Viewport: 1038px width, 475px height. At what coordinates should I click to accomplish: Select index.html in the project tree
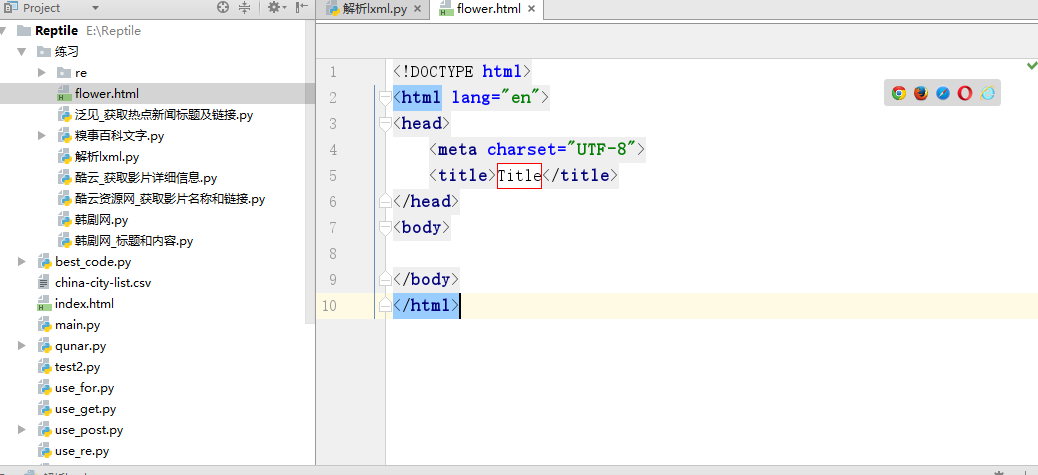pyautogui.click(x=84, y=304)
